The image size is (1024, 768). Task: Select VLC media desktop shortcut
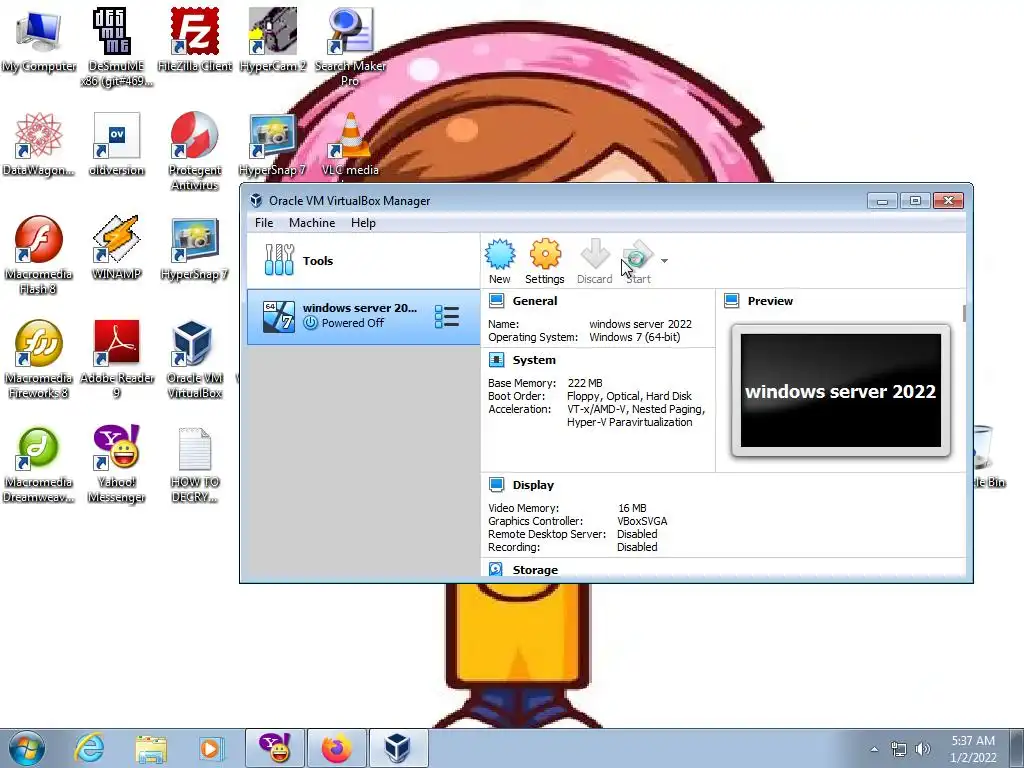pyautogui.click(x=350, y=144)
